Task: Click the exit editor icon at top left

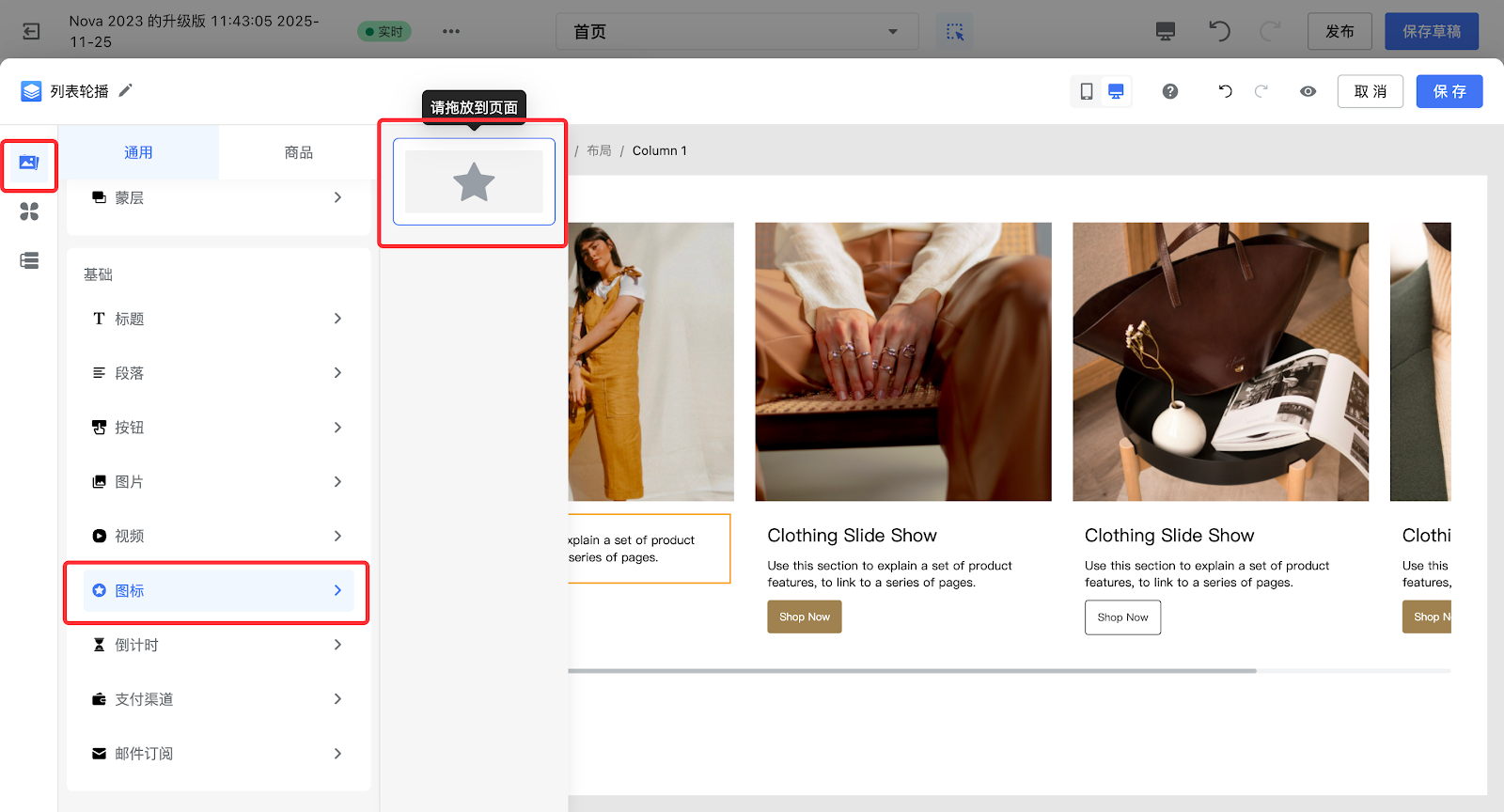Action: pos(31,32)
